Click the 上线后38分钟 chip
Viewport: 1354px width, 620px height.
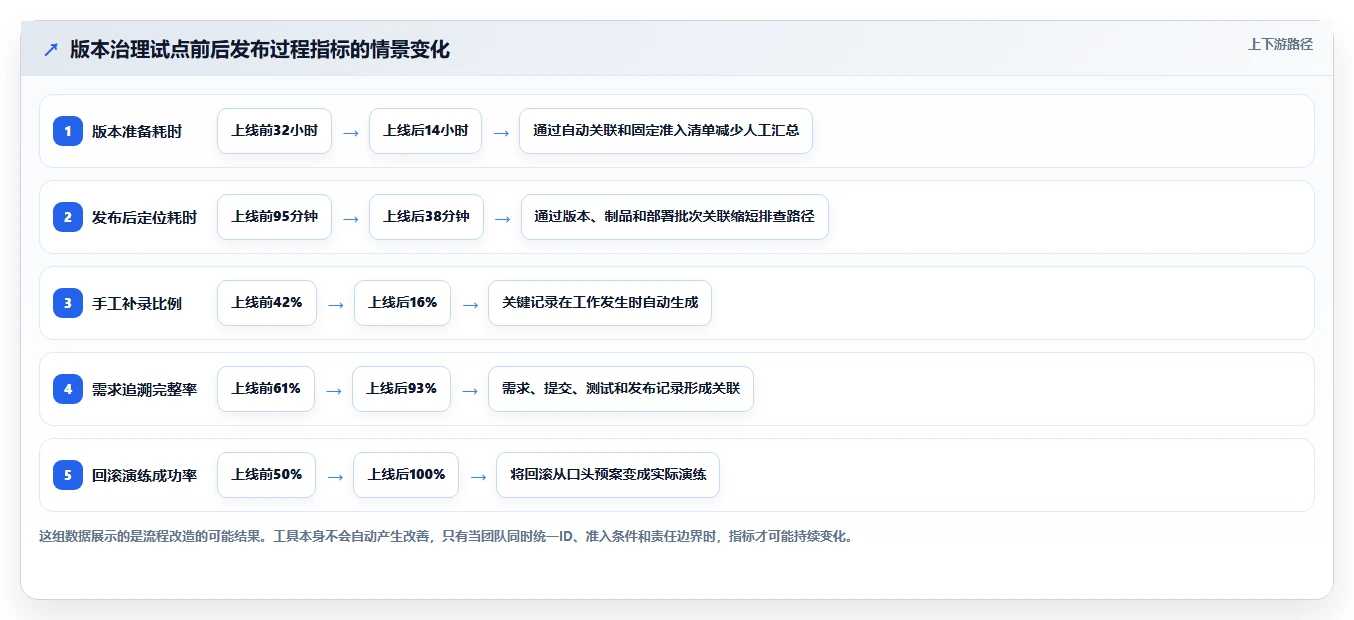click(x=426, y=217)
